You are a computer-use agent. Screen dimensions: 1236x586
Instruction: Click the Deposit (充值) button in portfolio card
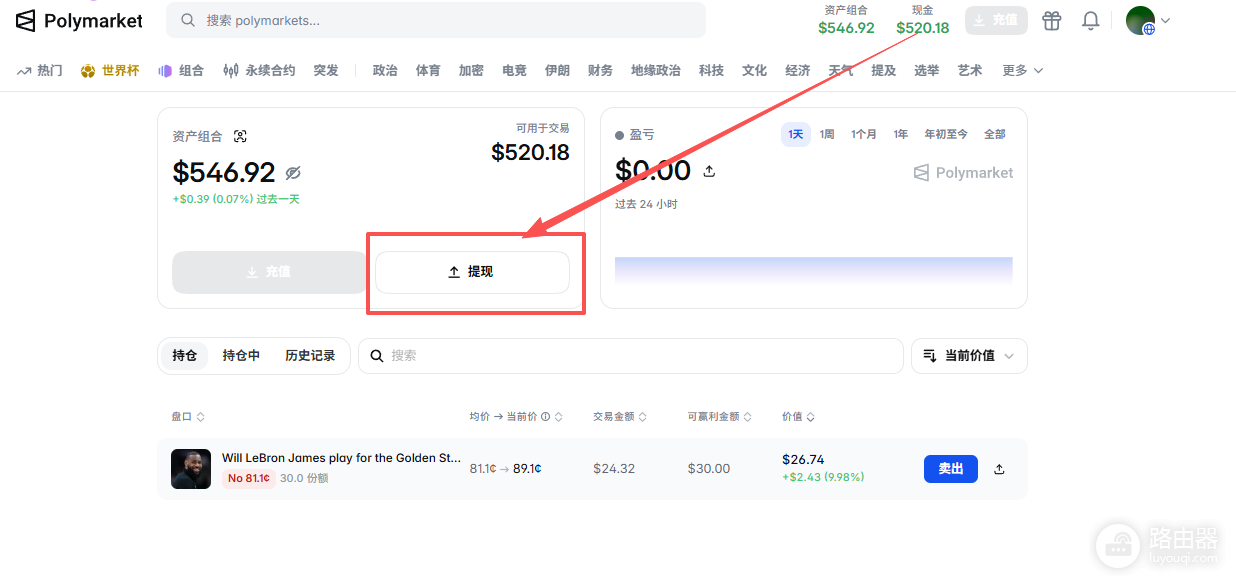[269, 272]
